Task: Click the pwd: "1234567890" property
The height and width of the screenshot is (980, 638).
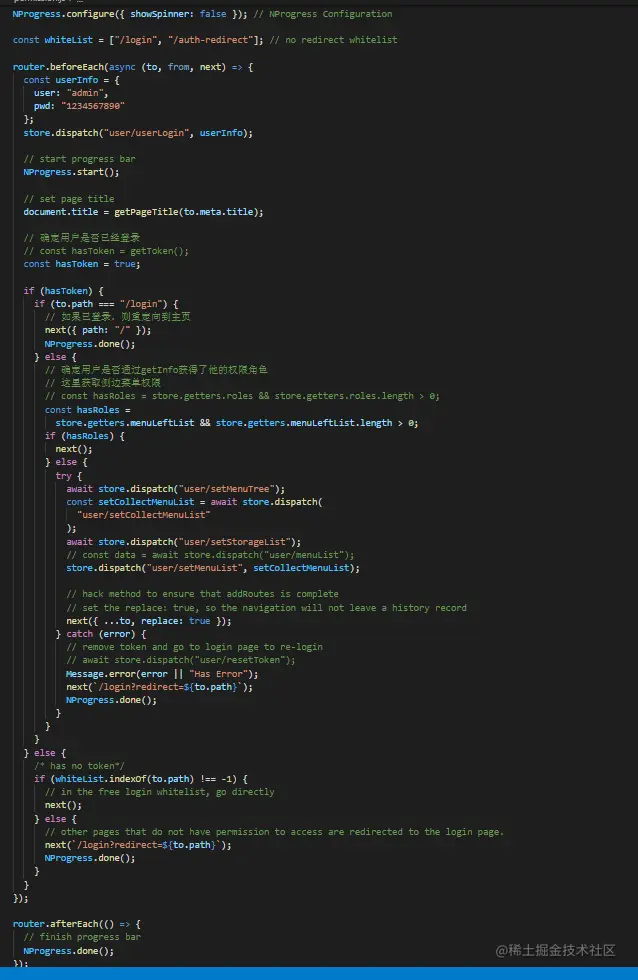Action: [79, 106]
